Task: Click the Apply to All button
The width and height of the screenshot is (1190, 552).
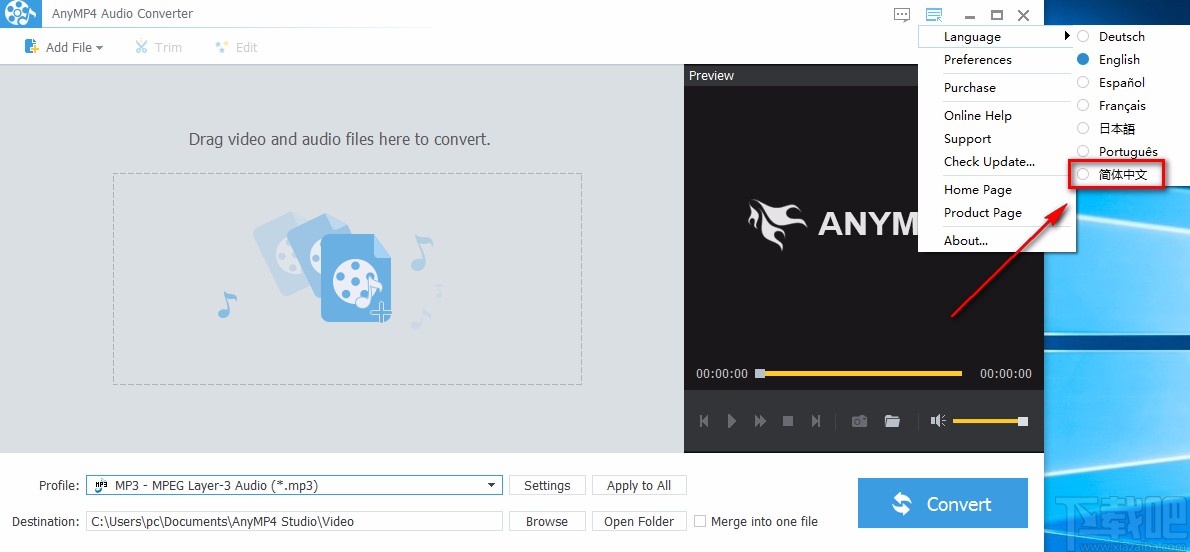Action: coord(639,485)
